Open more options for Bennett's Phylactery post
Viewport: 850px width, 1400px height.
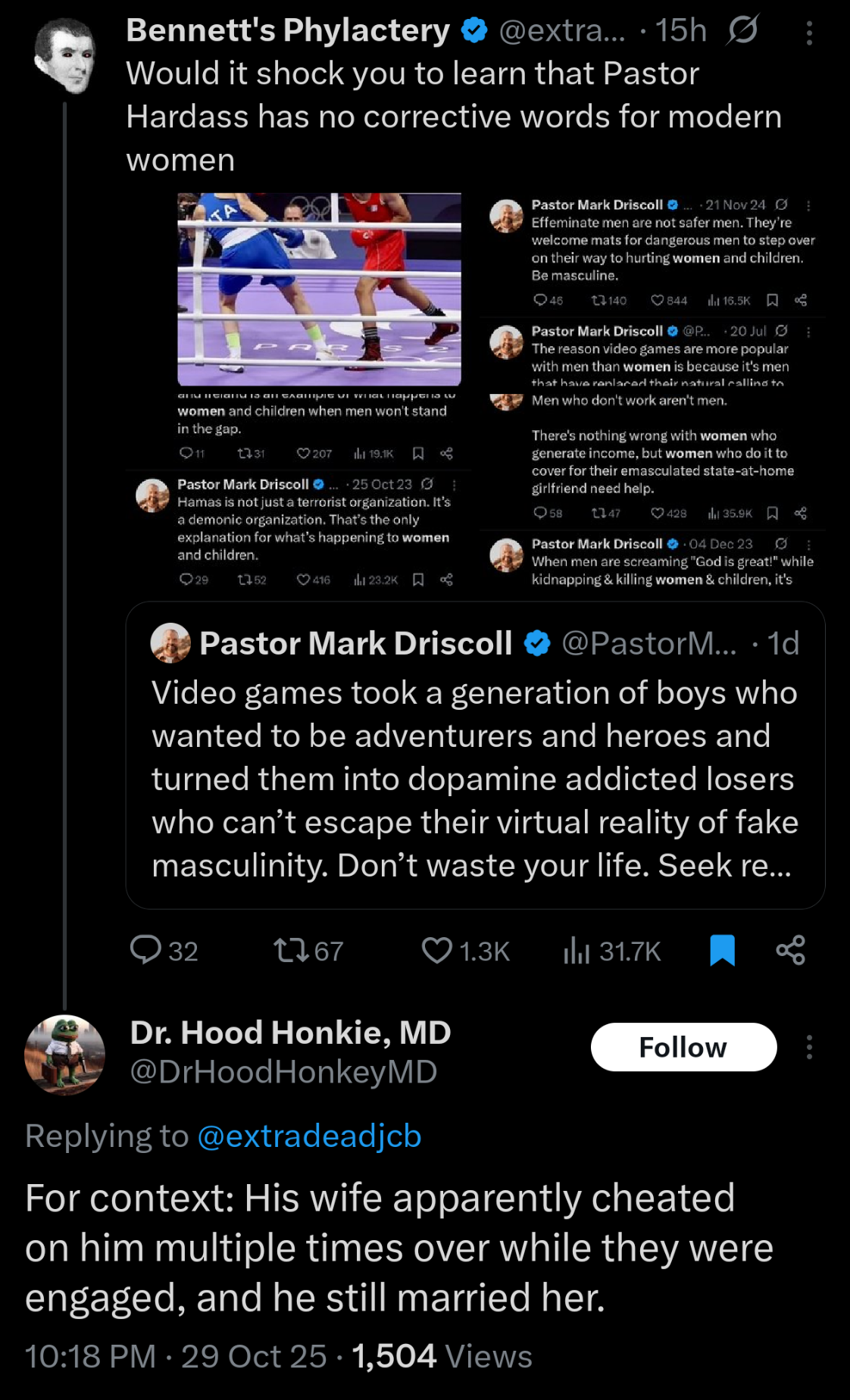(x=809, y=33)
